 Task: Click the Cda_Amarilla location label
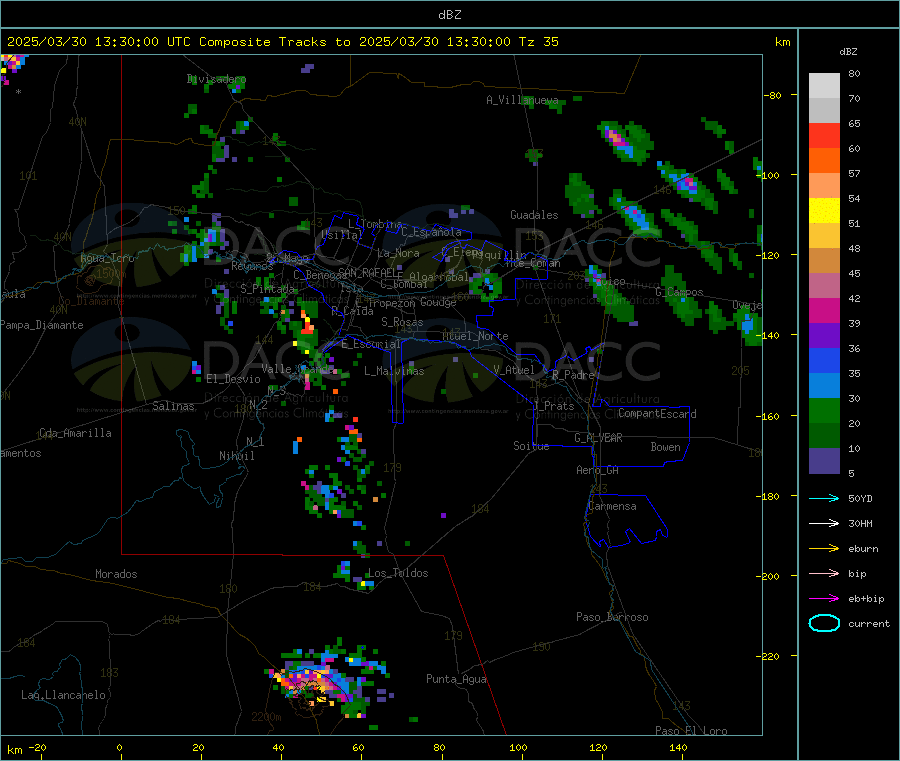(75, 433)
